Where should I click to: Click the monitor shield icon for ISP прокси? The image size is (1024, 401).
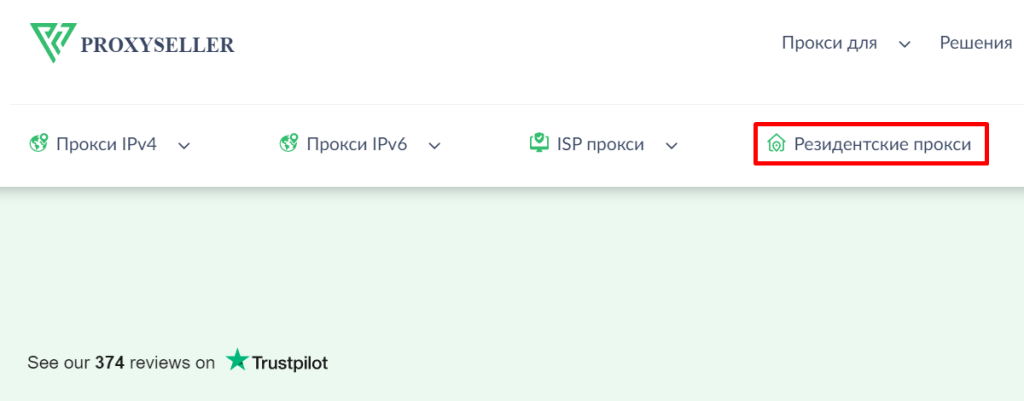[x=539, y=142]
